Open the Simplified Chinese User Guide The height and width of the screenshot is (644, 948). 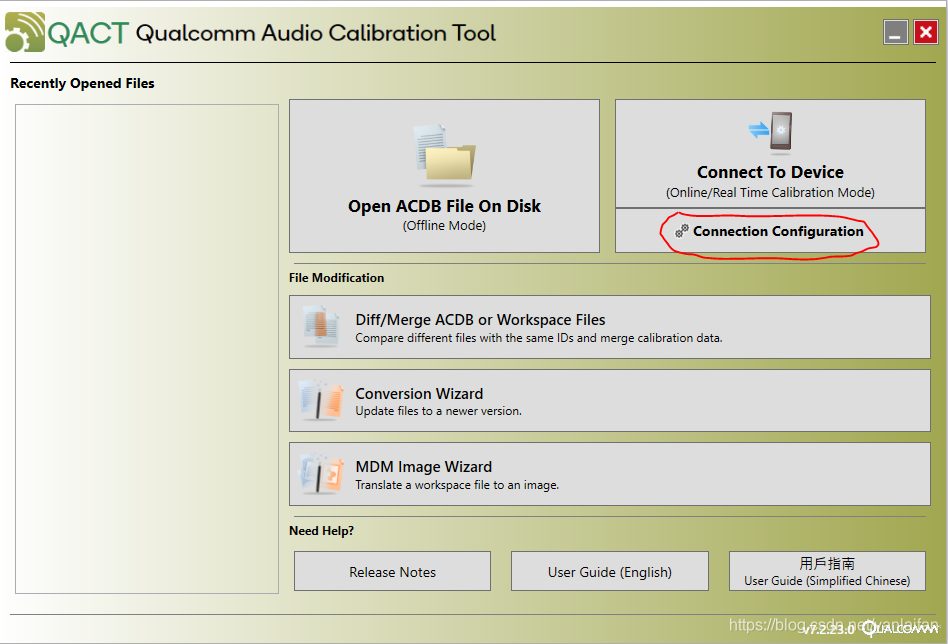click(x=827, y=571)
